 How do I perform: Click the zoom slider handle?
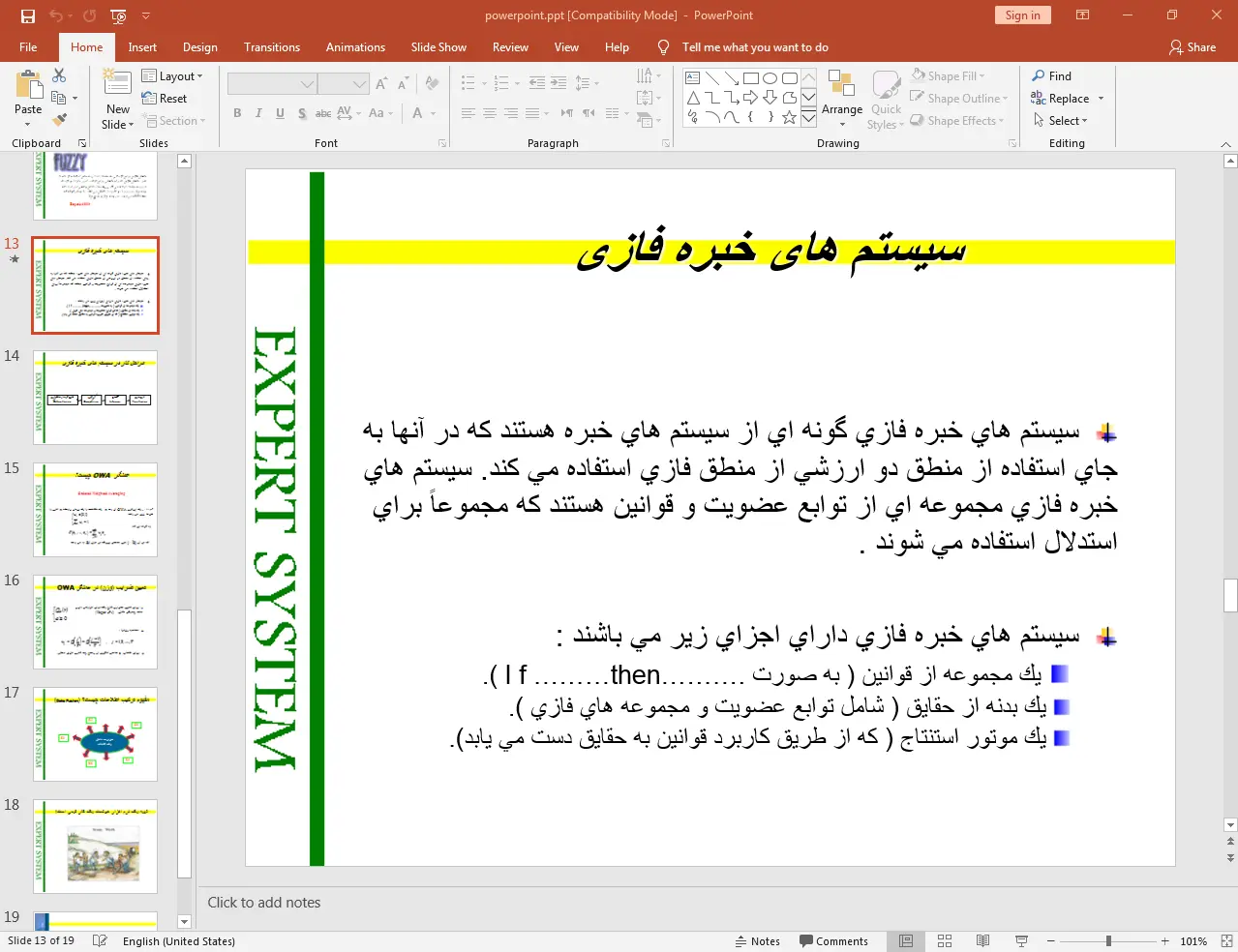click(1108, 941)
